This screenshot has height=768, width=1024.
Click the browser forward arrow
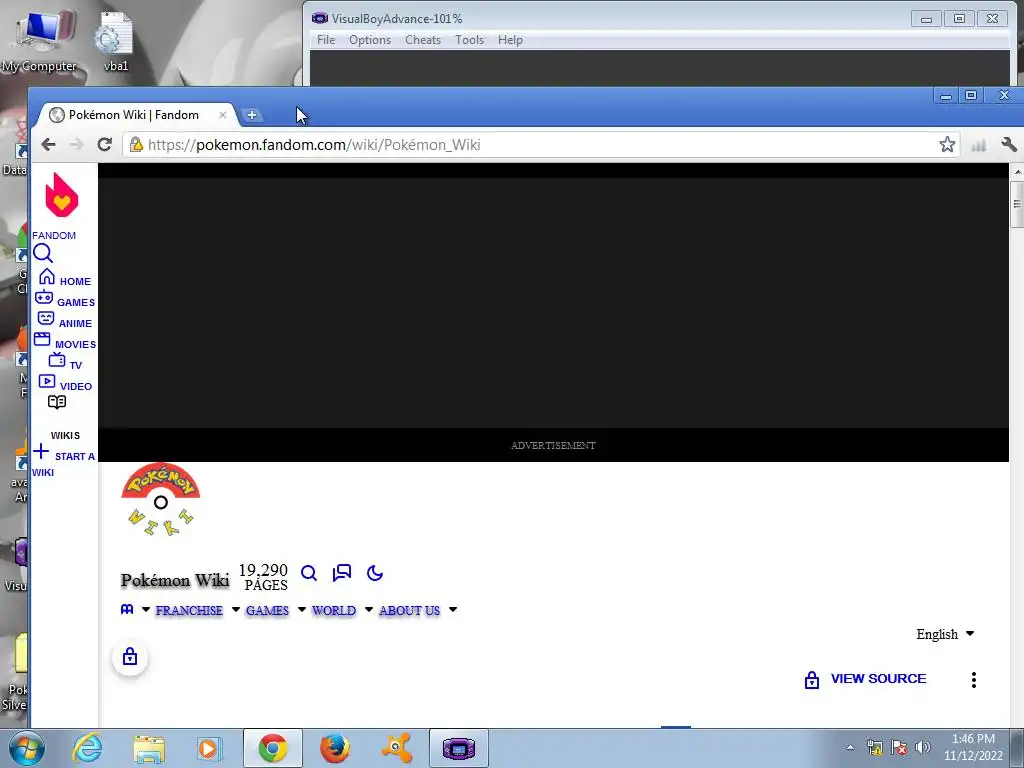(x=76, y=144)
